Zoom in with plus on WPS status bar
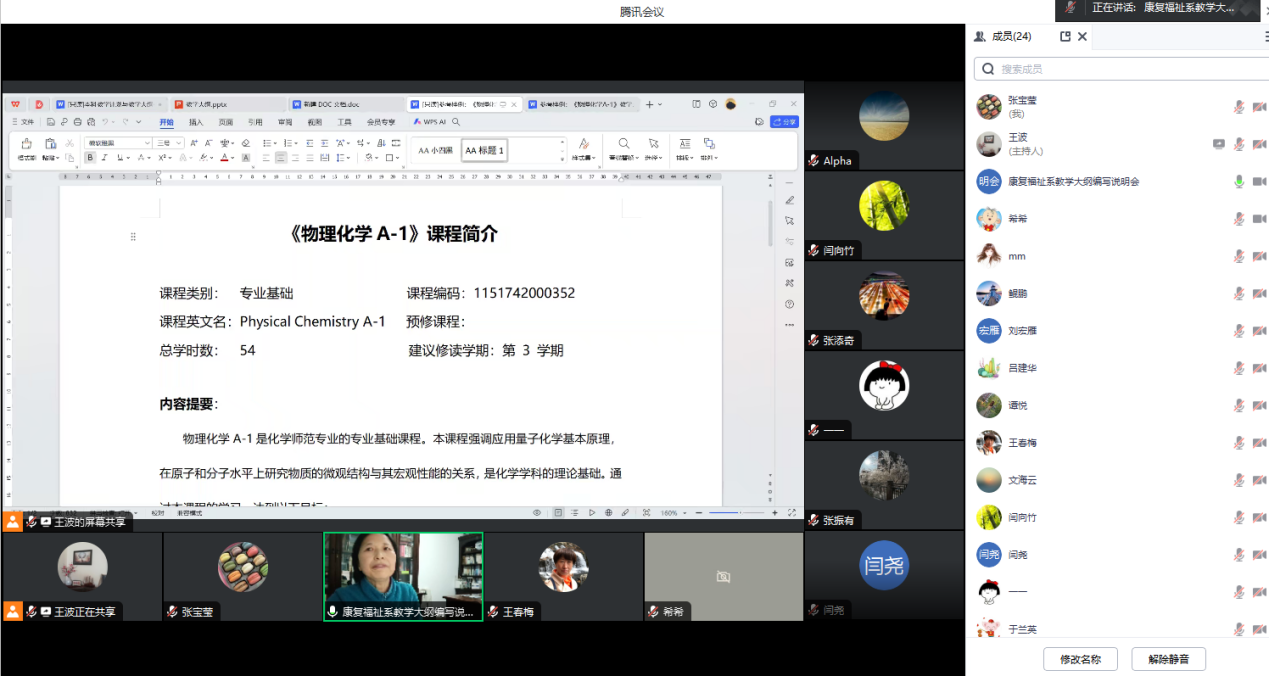Screen dimensions: 1269x676 tap(775, 512)
